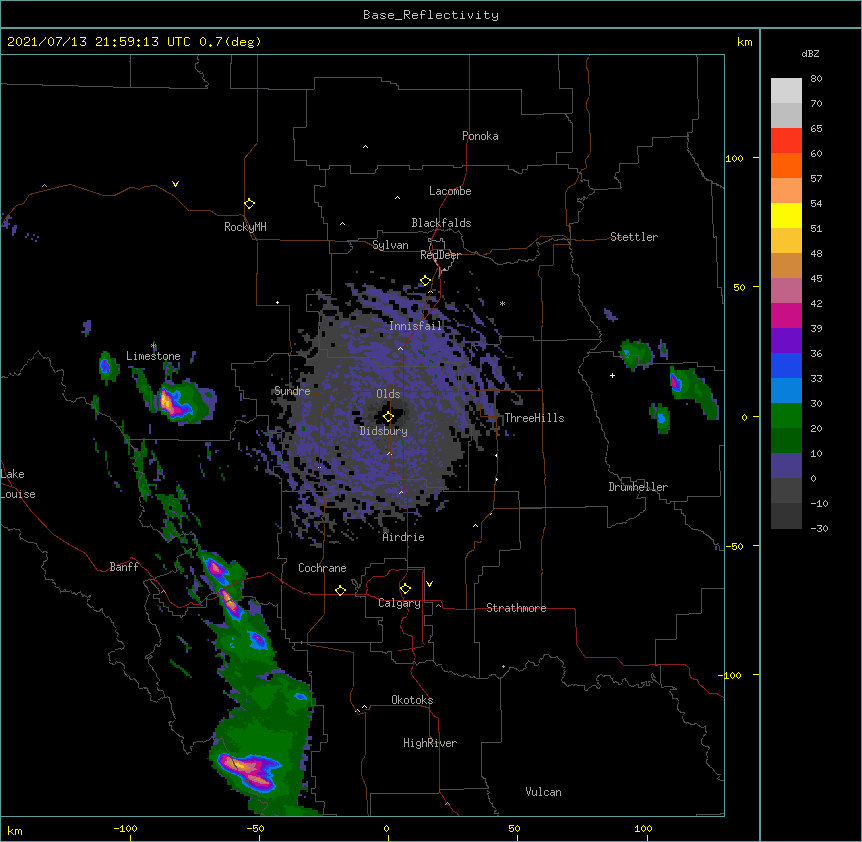Click the Cochrane label
The height and width of the screenshot is (842, 862).
[x=322, y=568]
